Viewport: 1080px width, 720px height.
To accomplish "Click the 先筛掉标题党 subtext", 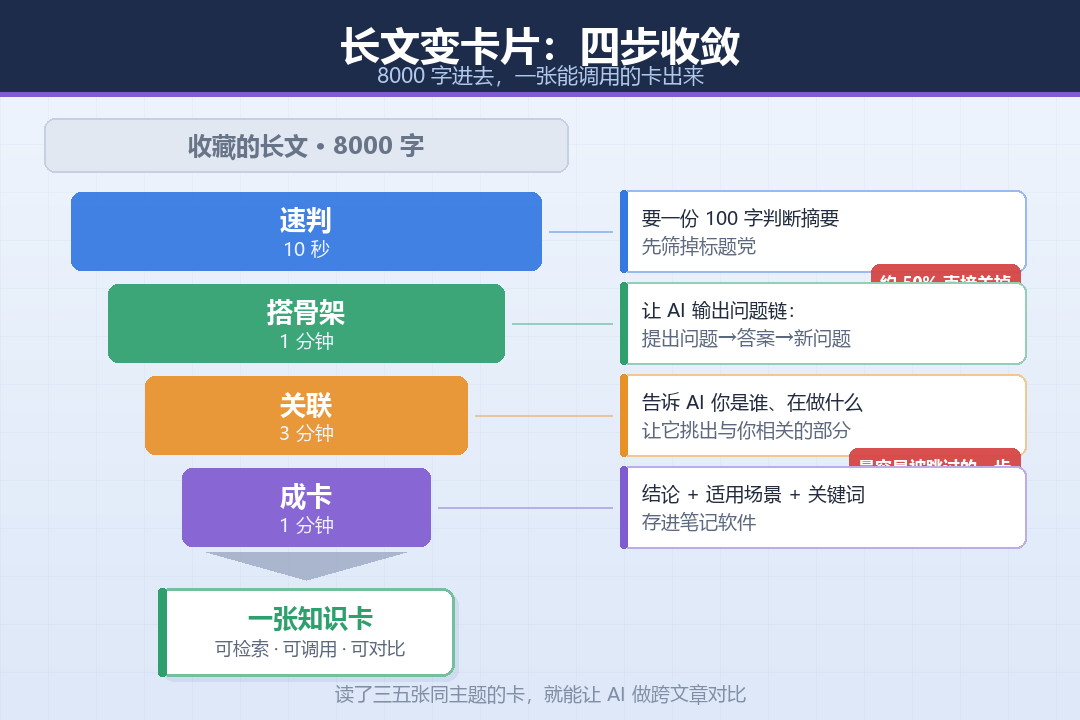I will tap(698, 246).
